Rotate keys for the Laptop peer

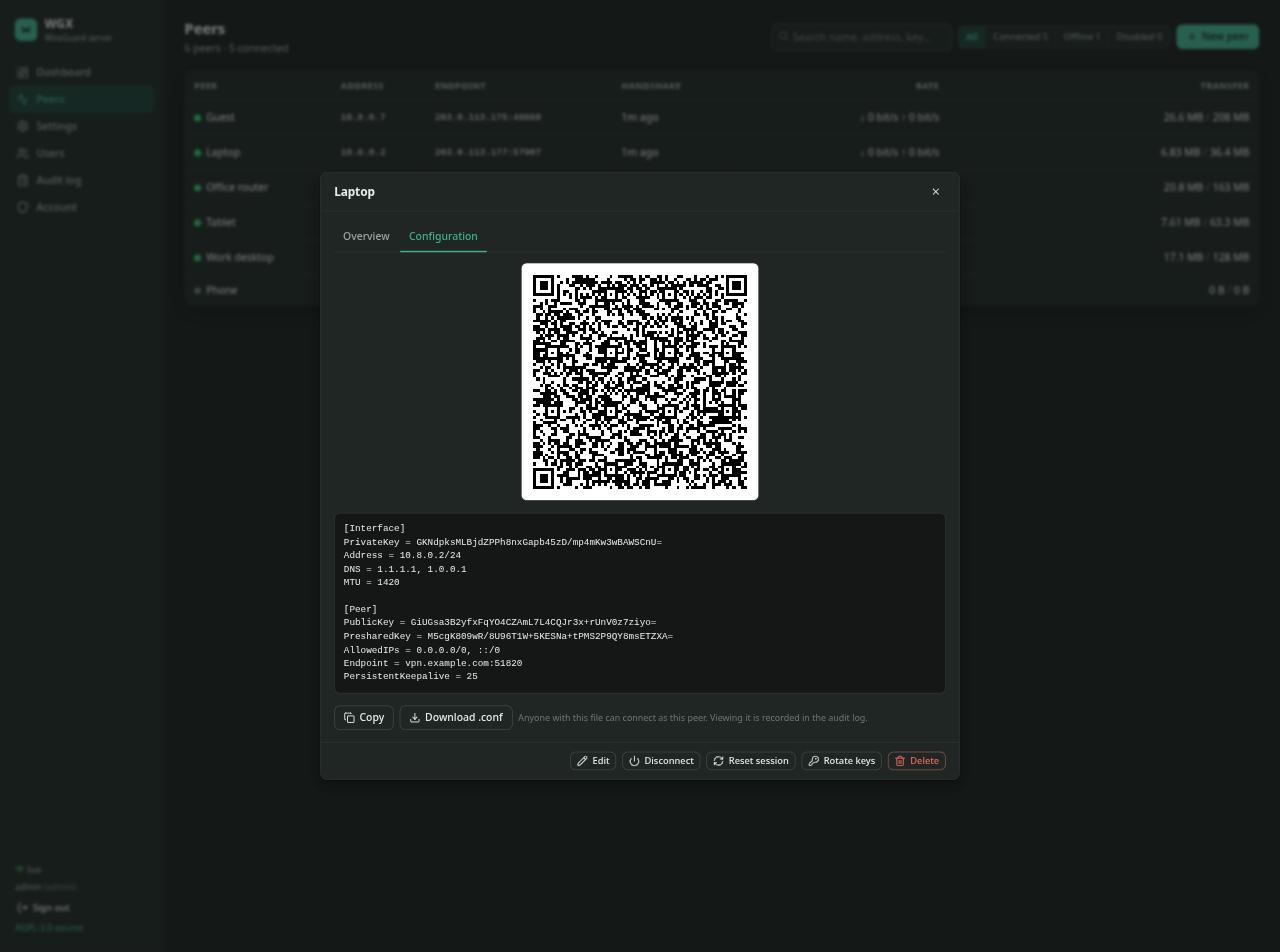point(842,761)
